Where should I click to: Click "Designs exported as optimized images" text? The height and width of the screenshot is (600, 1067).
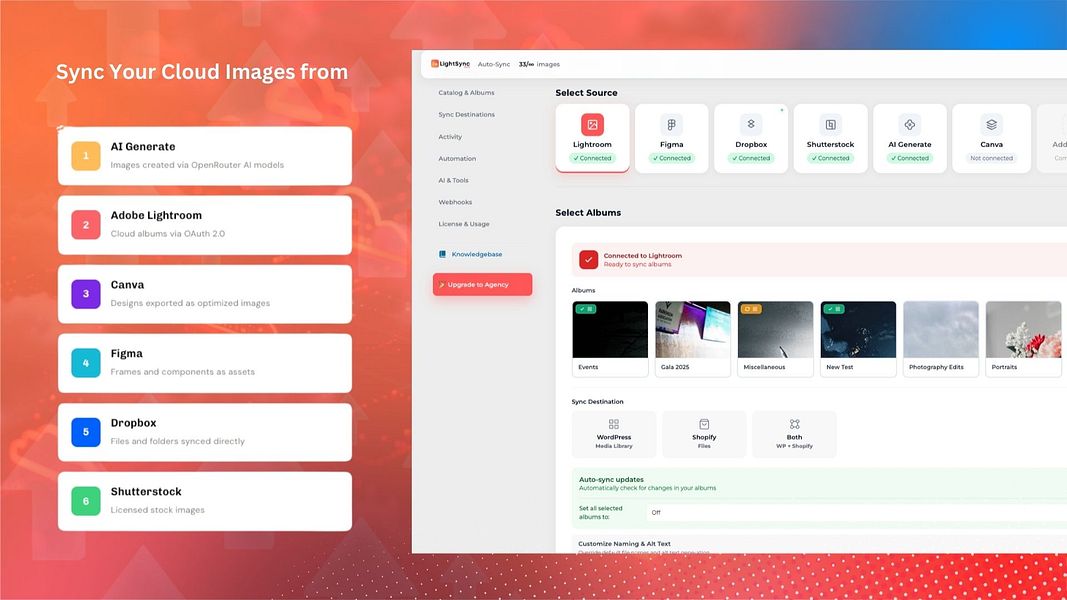(x=191, y=303)
